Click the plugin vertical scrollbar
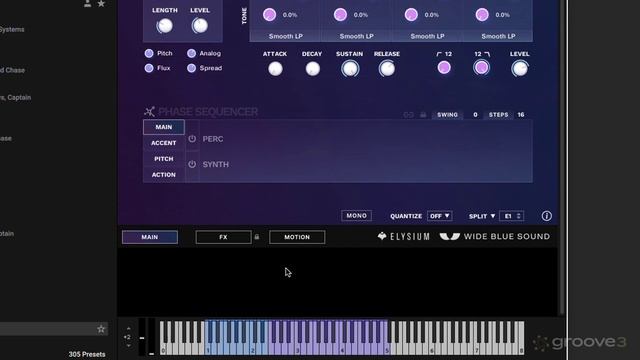Image resolution: width=640 pixels, height=360 pixels. point(562,157)
